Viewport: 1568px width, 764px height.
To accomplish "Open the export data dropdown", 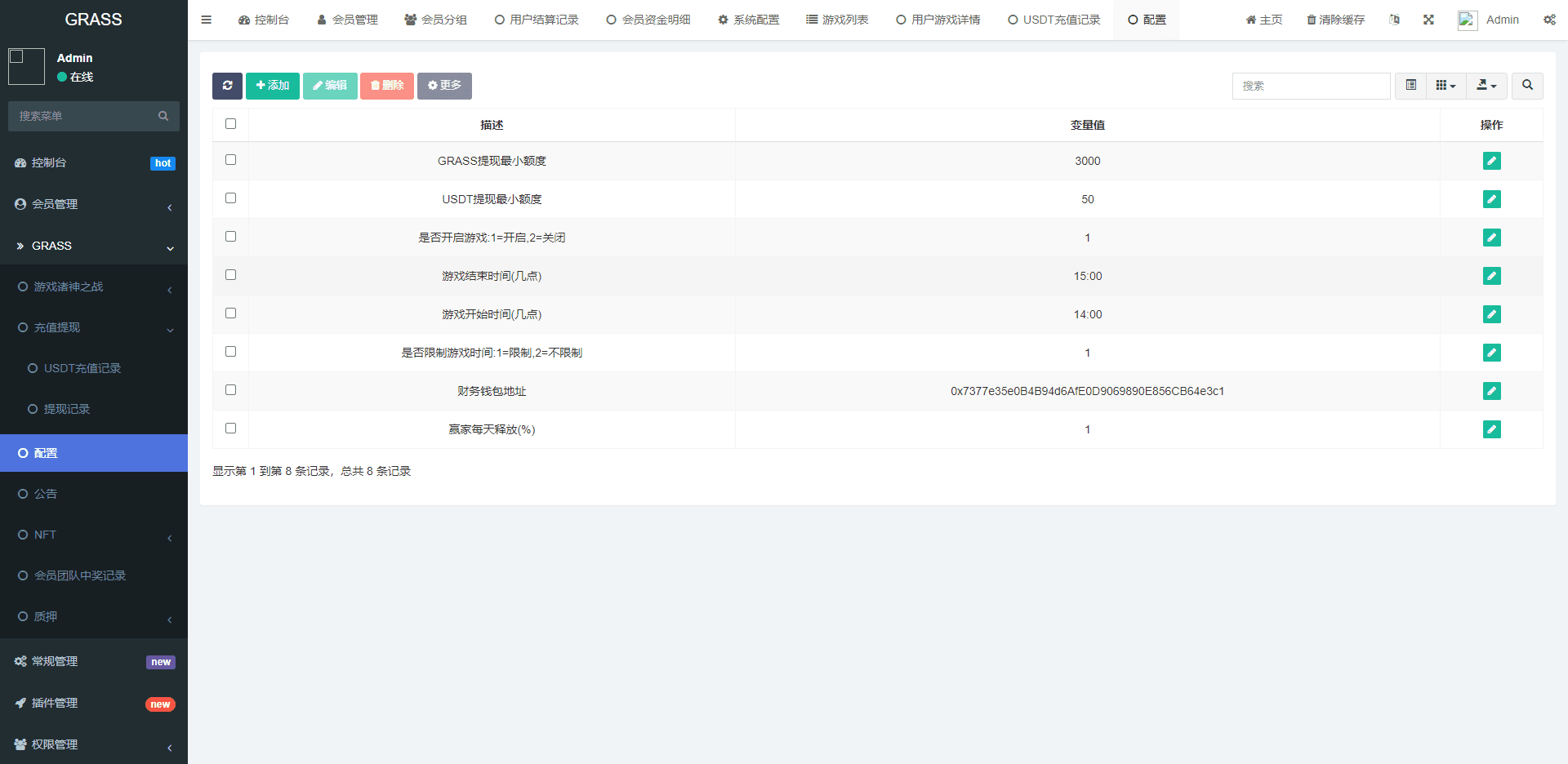I will coord(1486,86).
